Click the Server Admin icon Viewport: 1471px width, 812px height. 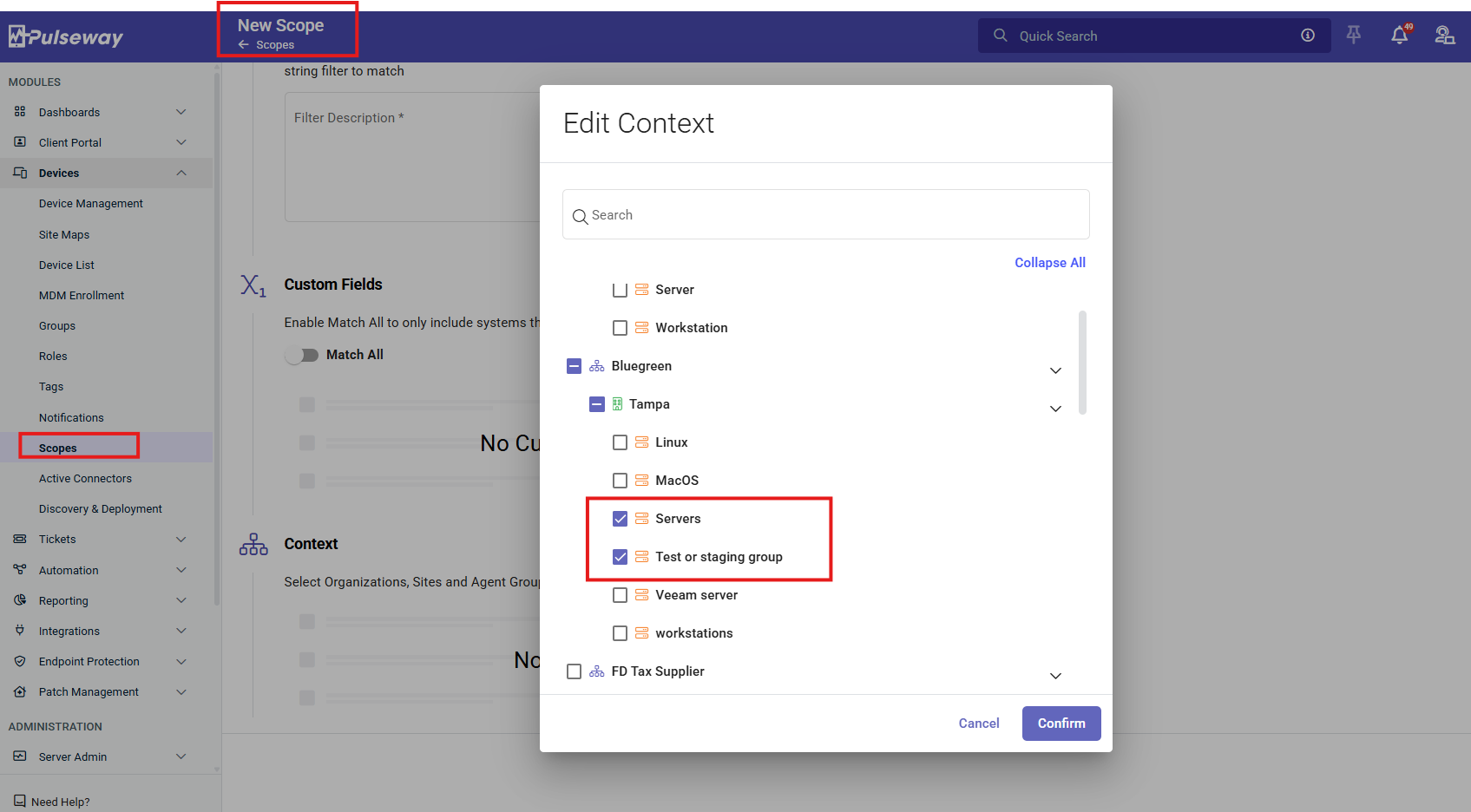pos(20,756)
